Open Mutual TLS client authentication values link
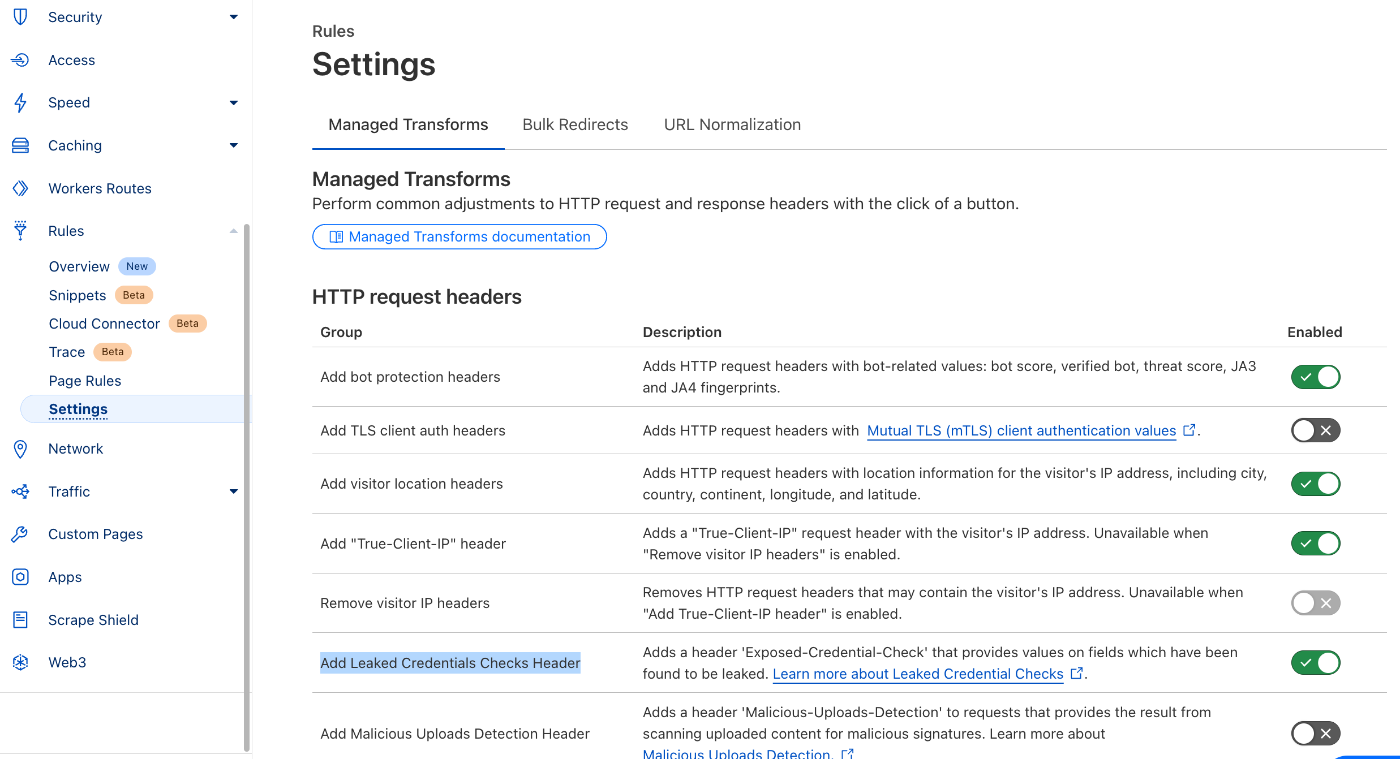Image resolution: width=1400 pixels, height=759 pixels. click(x=1021, y=431)
